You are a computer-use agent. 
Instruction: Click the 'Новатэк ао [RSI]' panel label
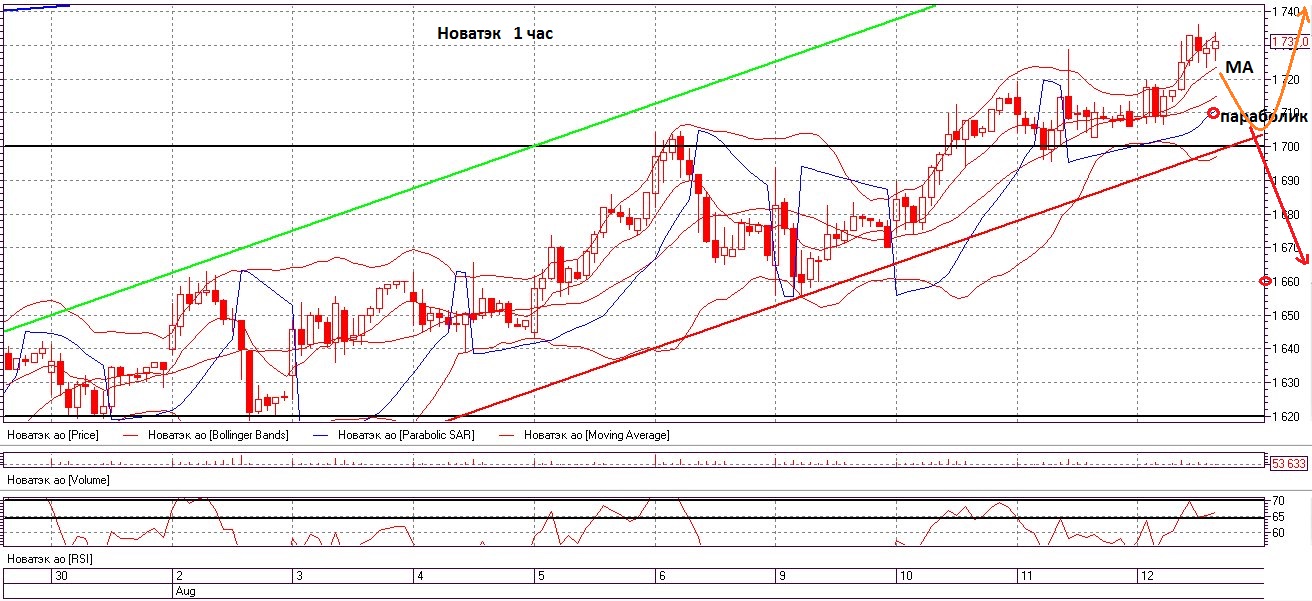tap(49, 557)
